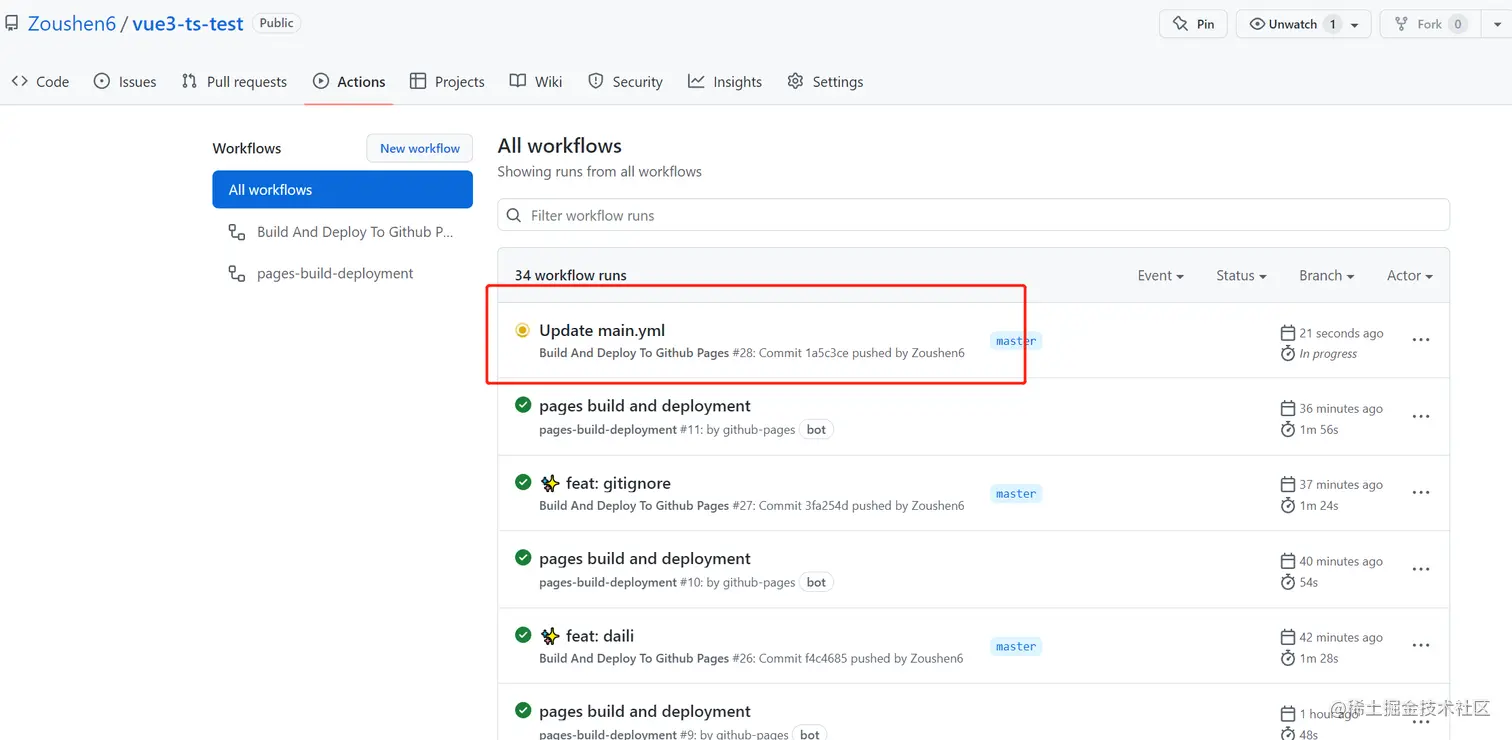Click the '42 minutes ago' timestamp
The height and width of the screenshot is (740, 1512).
pos(1341,637)
